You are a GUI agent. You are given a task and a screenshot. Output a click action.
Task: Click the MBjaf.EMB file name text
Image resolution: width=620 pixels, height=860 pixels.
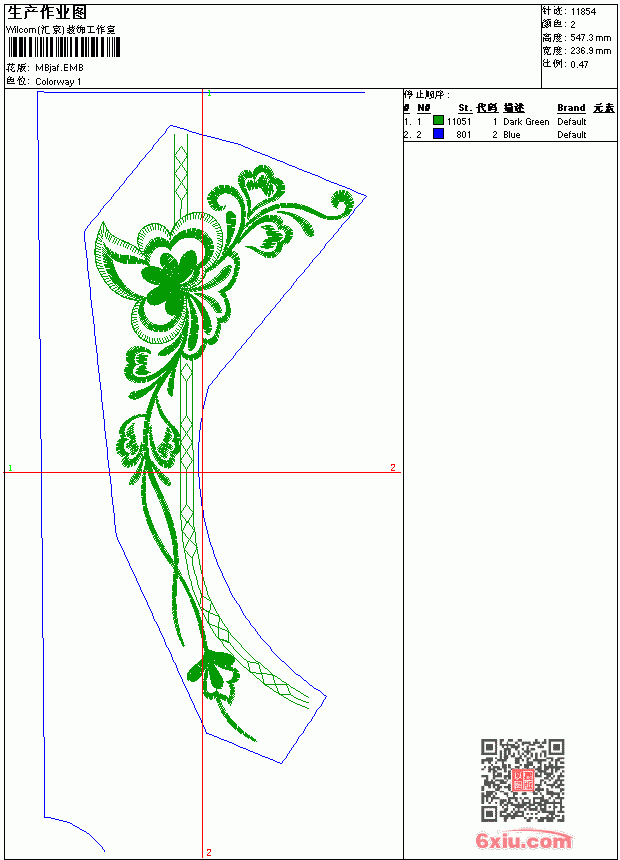pyautogui.click(x=59, y=68)
